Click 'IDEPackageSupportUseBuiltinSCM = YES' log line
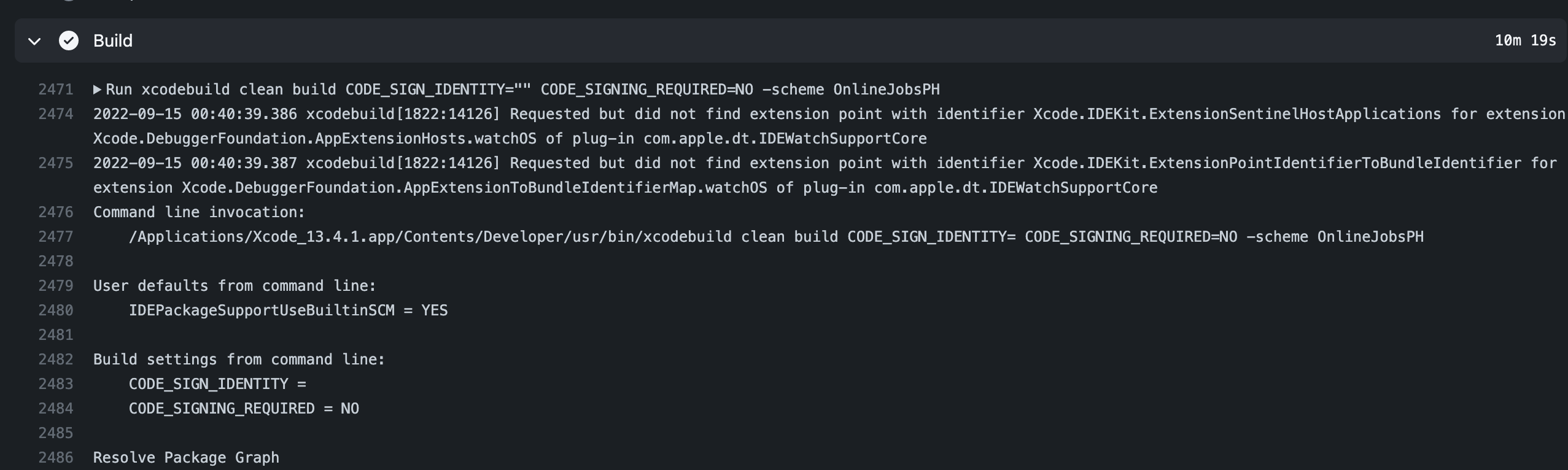 pyautogui.click(x=288, y=310)
